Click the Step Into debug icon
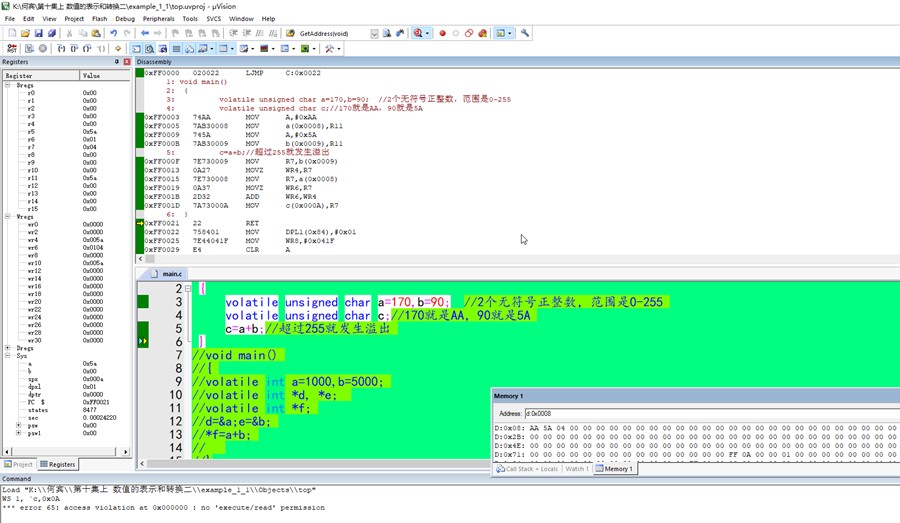The image size is (900, 523). (x=62, y=48)
